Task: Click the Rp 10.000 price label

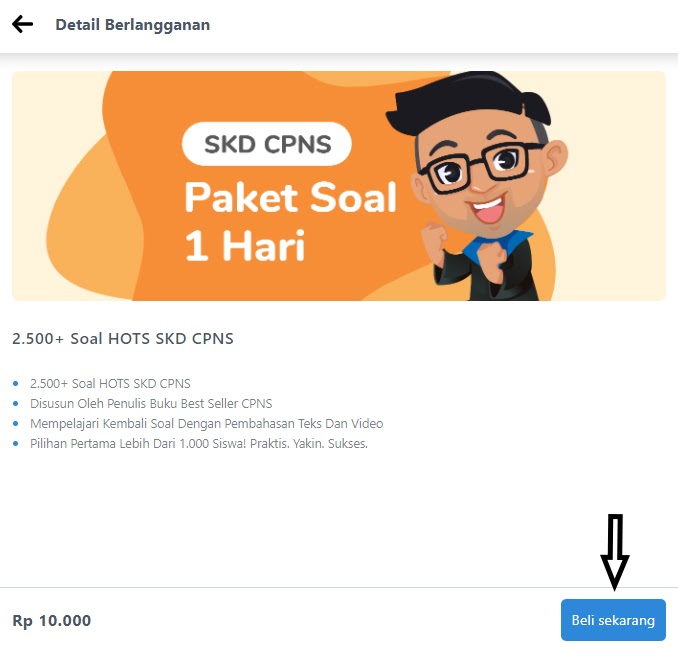Action: (x=52, y=620)
